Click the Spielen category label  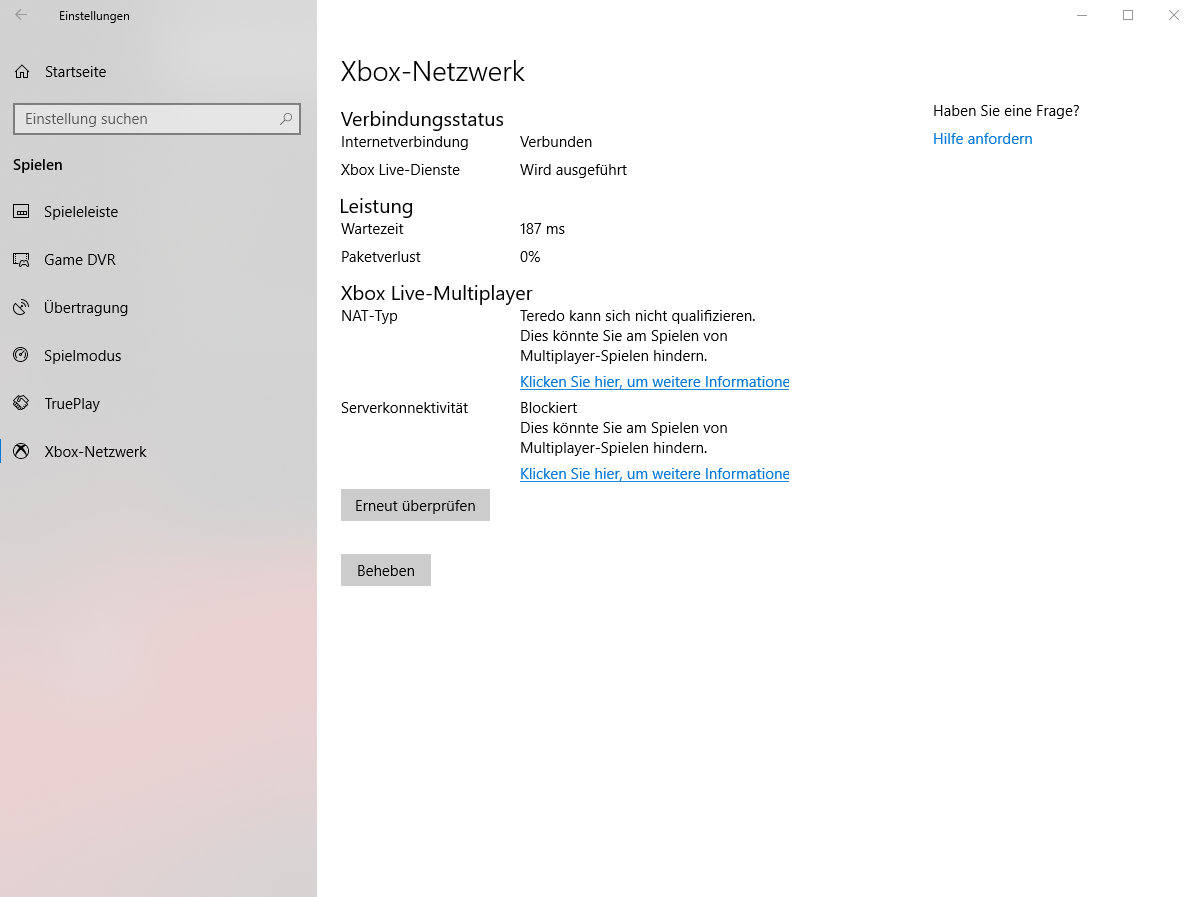click(37, 165)
